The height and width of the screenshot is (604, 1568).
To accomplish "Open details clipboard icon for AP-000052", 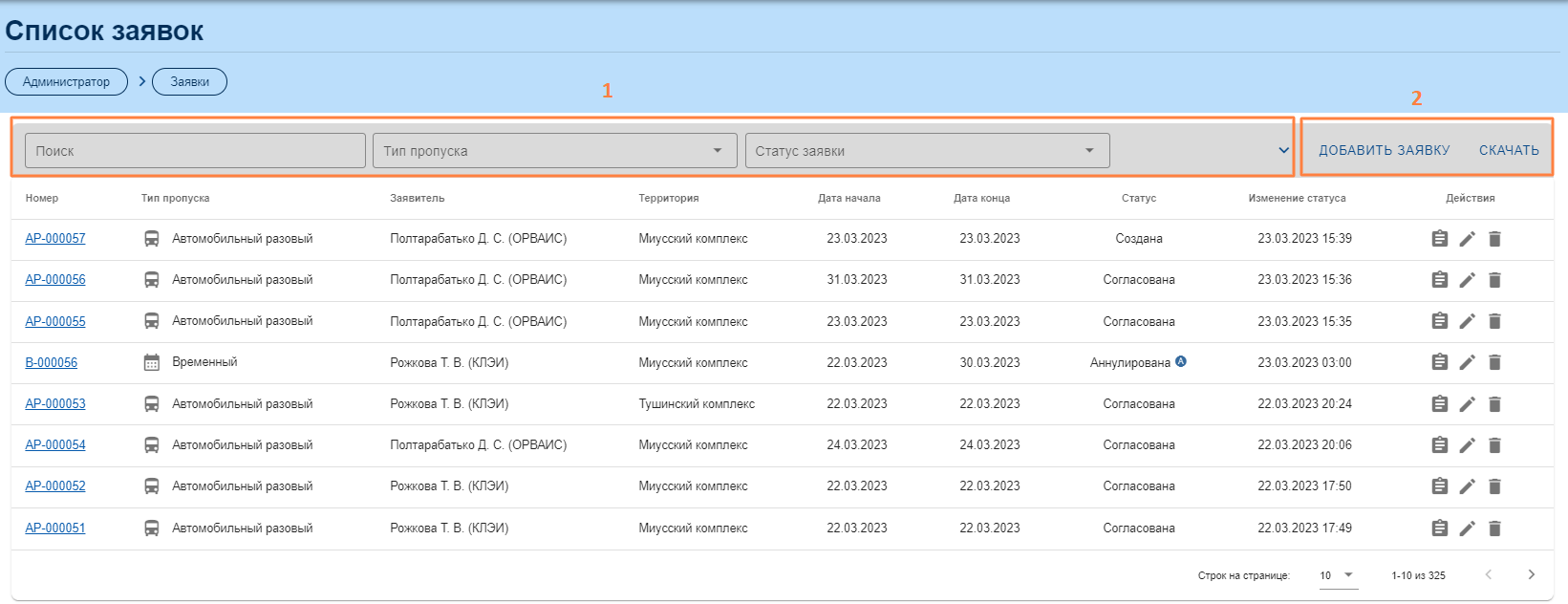I will click(x=1439, y=486).
